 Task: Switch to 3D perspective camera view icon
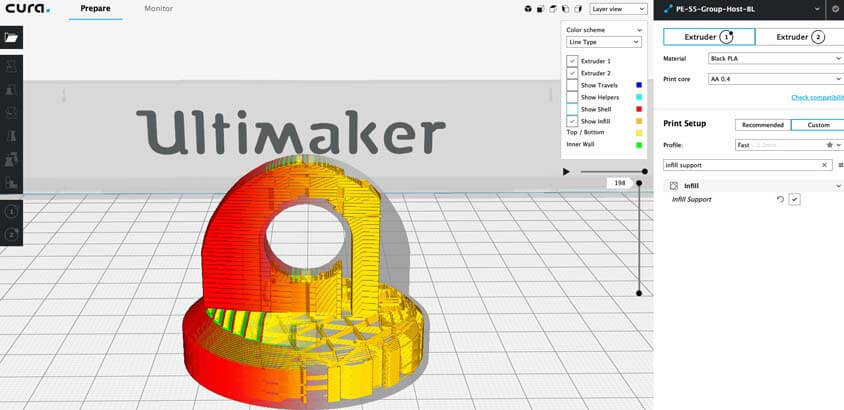tap(528, 9)
